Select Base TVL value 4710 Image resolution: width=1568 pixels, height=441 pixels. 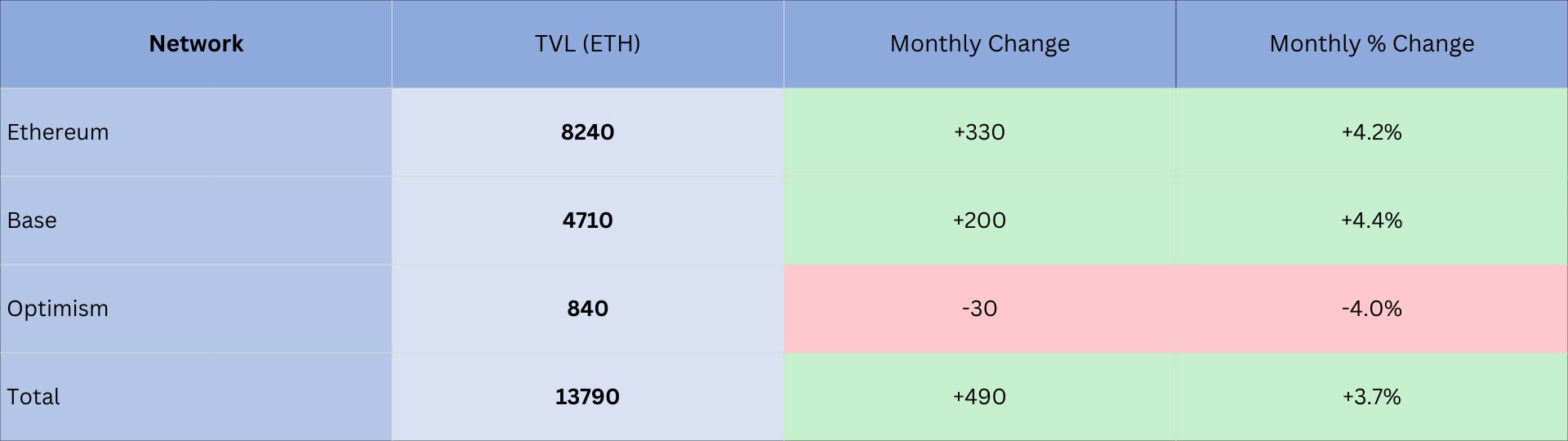(587, 220)
